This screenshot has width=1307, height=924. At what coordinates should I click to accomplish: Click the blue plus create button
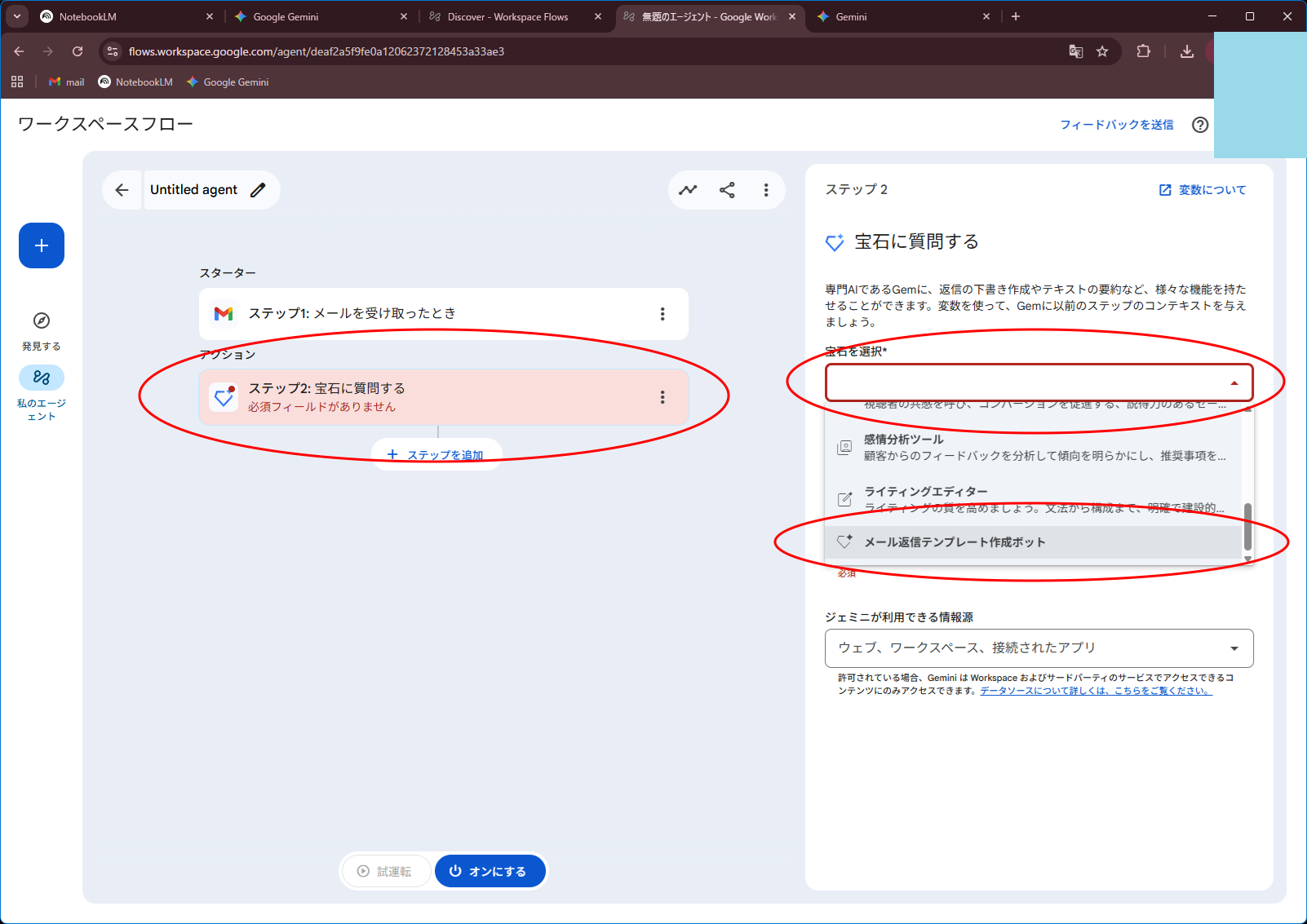[x=42, y=245]
